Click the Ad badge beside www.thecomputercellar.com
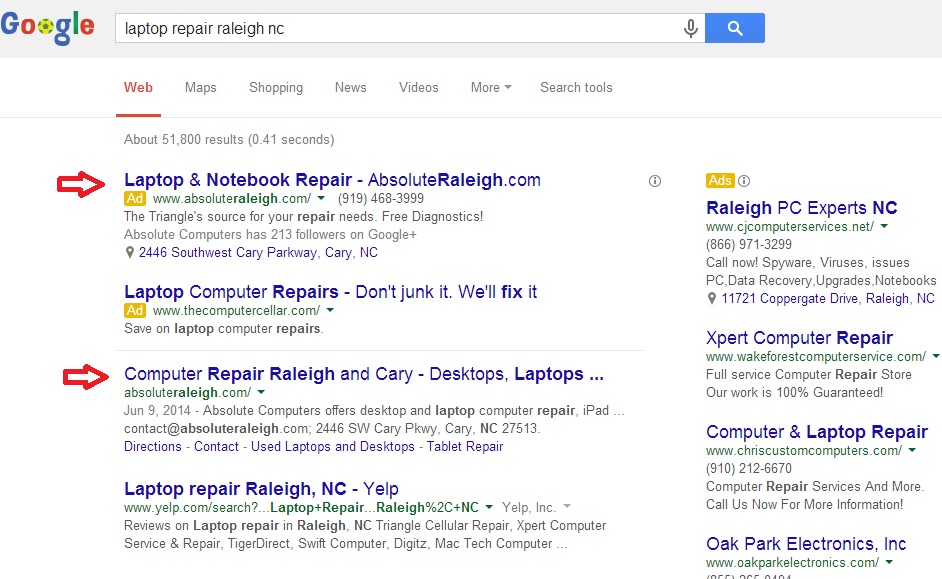Viewport: 942px width, 579px height. [x=135, y=310]
